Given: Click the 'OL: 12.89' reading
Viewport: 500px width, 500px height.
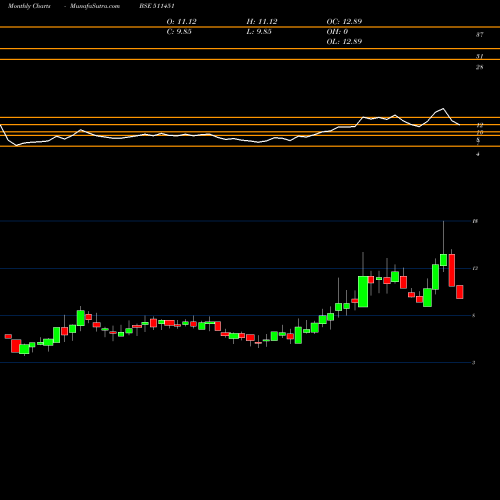Looking at the screenshot, I should coord(344,42).
